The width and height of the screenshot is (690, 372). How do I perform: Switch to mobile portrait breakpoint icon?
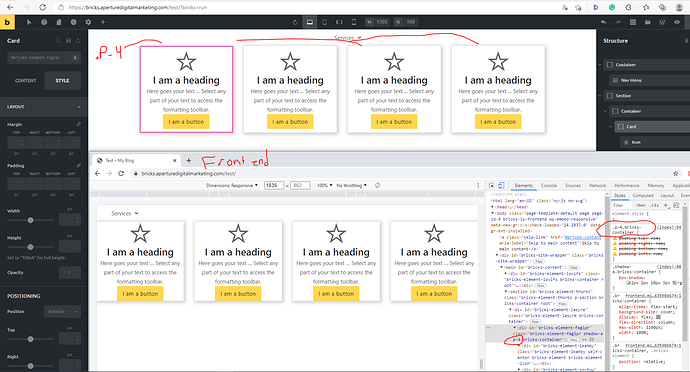point(354,22)
